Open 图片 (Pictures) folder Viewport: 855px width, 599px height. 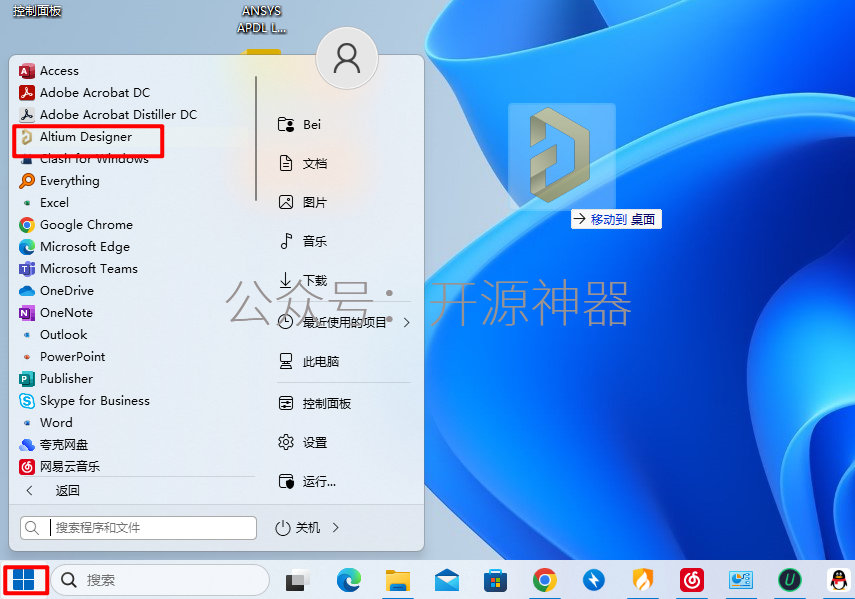click(x=303, y=203)
